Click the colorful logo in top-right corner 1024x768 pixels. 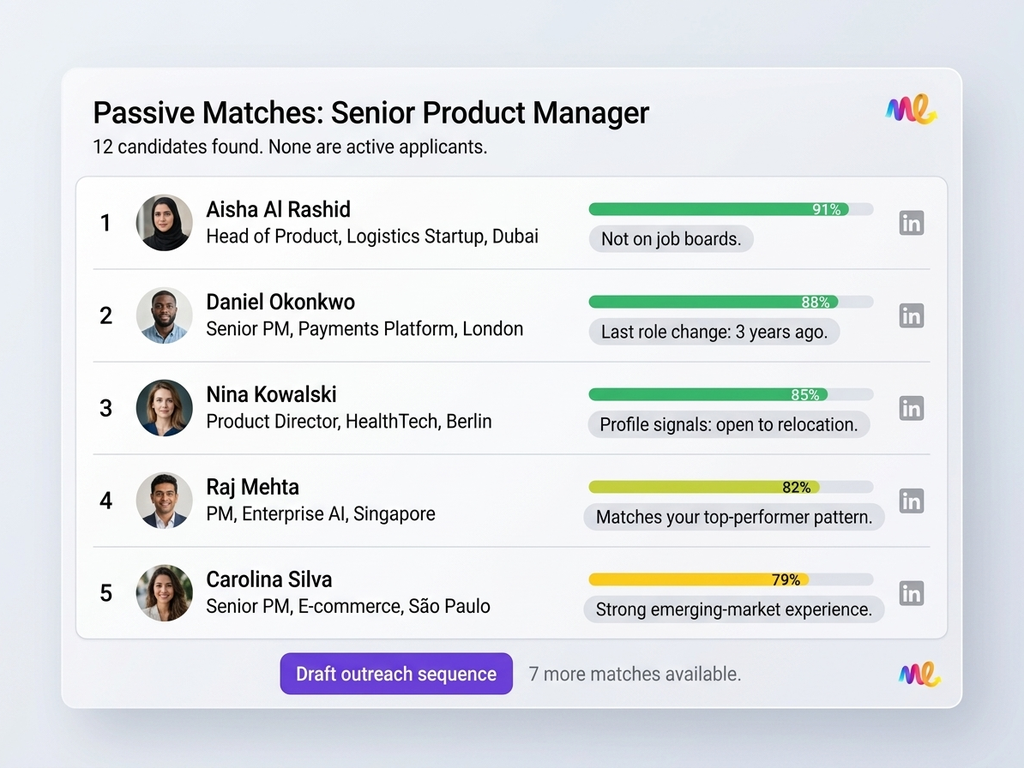pos(910,110)
